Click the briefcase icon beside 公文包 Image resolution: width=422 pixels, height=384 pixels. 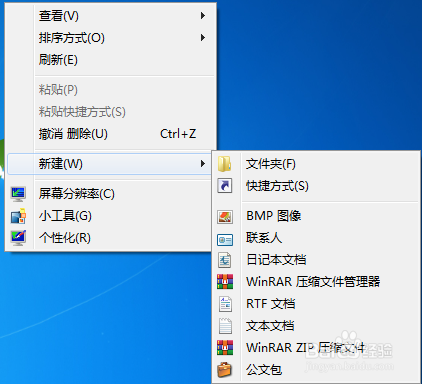pyautogui.click(x=225, y=370)
